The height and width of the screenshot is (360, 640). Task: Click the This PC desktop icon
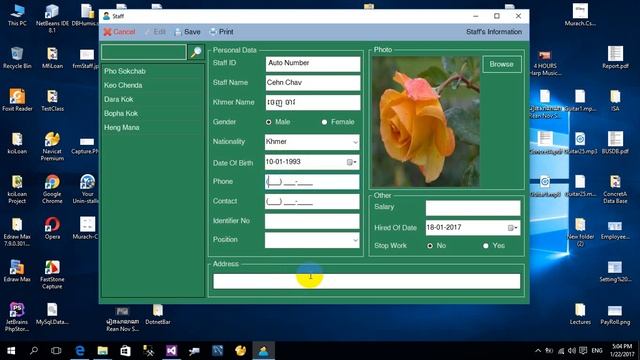tap(17, 15)
